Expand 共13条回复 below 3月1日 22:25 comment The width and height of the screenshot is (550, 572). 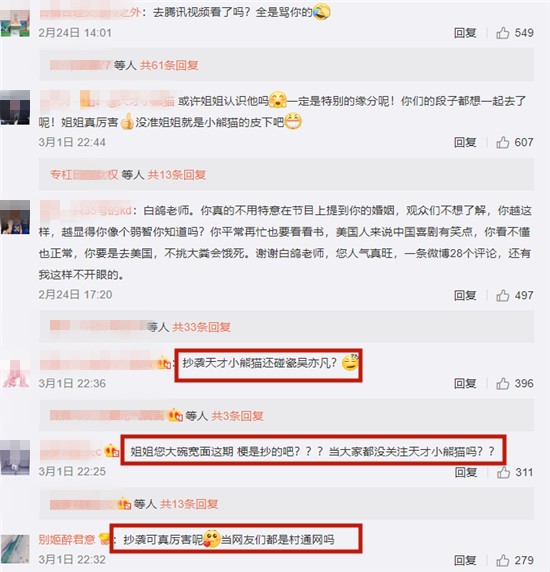point(189,504)
